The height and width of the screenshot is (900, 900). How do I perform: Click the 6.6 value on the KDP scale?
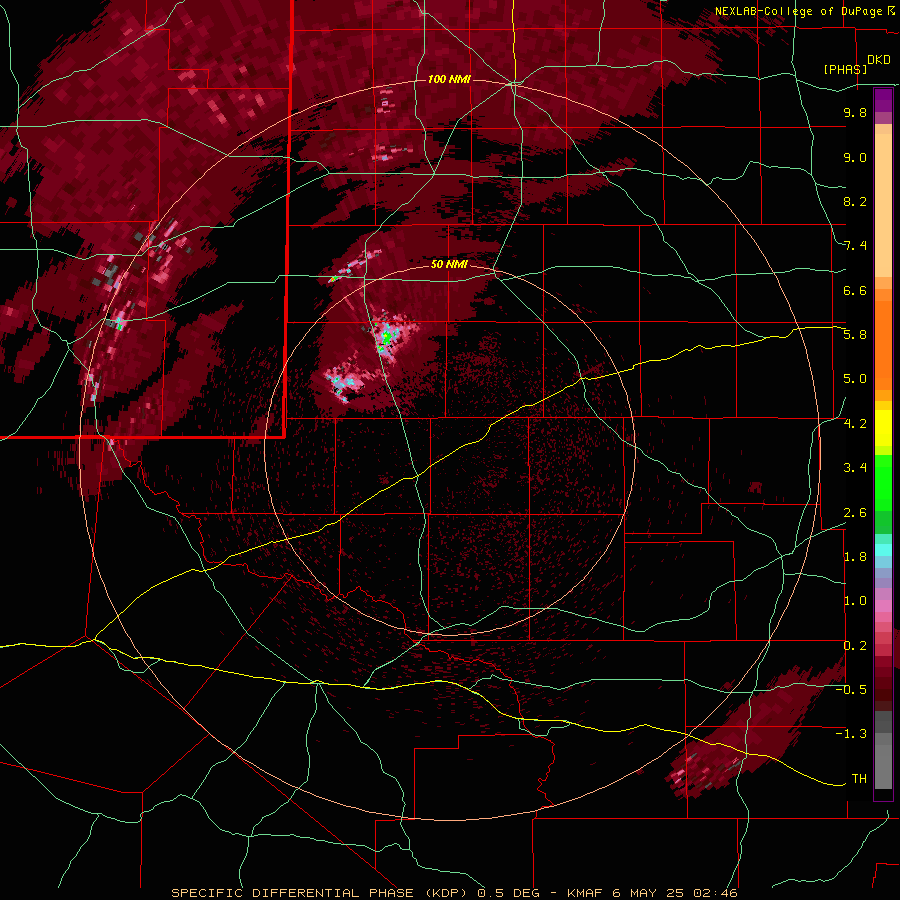click(x=855, y=290)
